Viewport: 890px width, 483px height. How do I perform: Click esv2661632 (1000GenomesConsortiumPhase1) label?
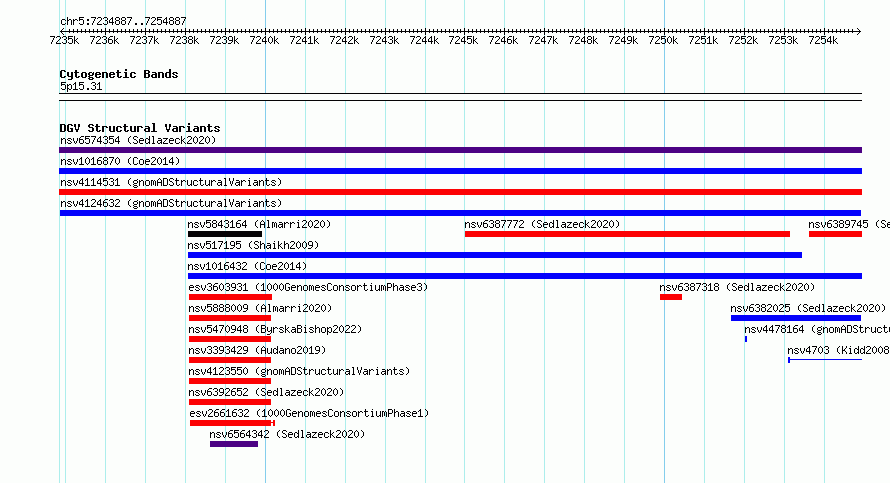(309, 413)
